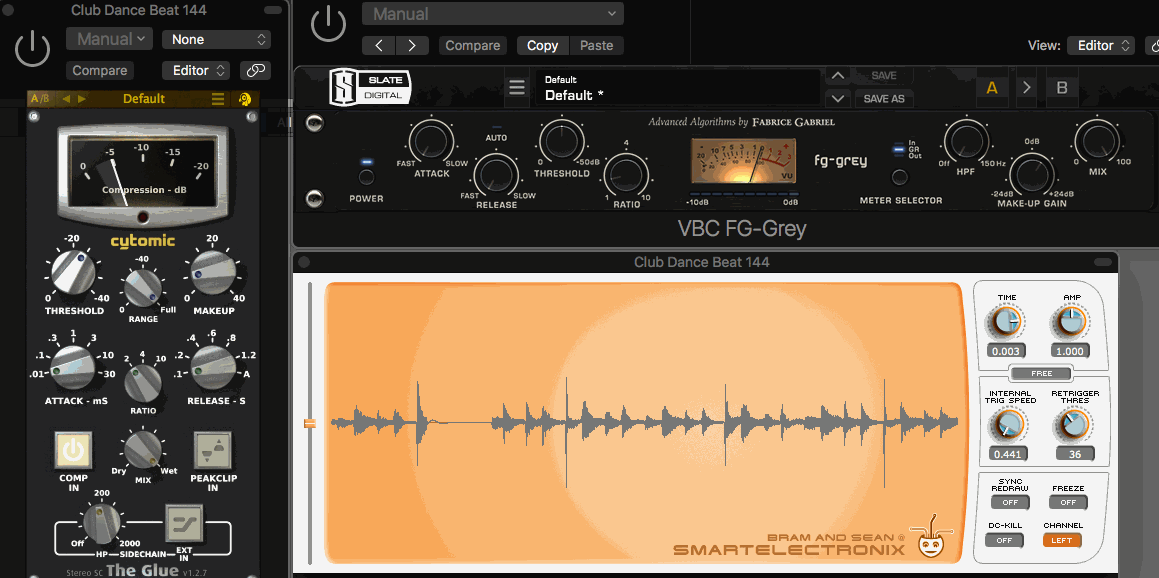The image size is (1159, 578).
Task: Toggle FG-Grey POWER switch
Action: point(366,177)
